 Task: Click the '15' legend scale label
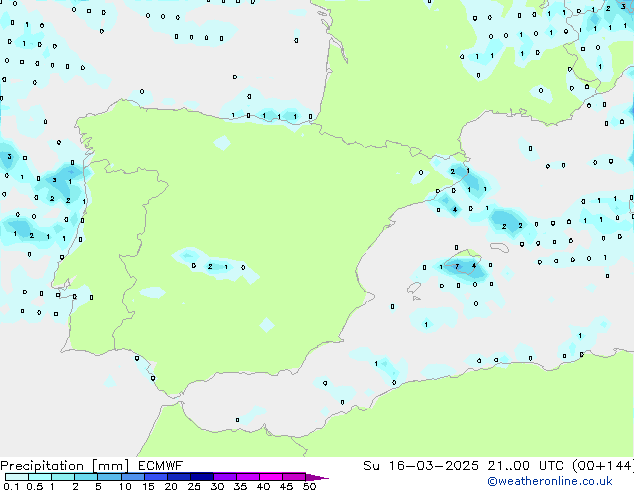tap(148, 486)
